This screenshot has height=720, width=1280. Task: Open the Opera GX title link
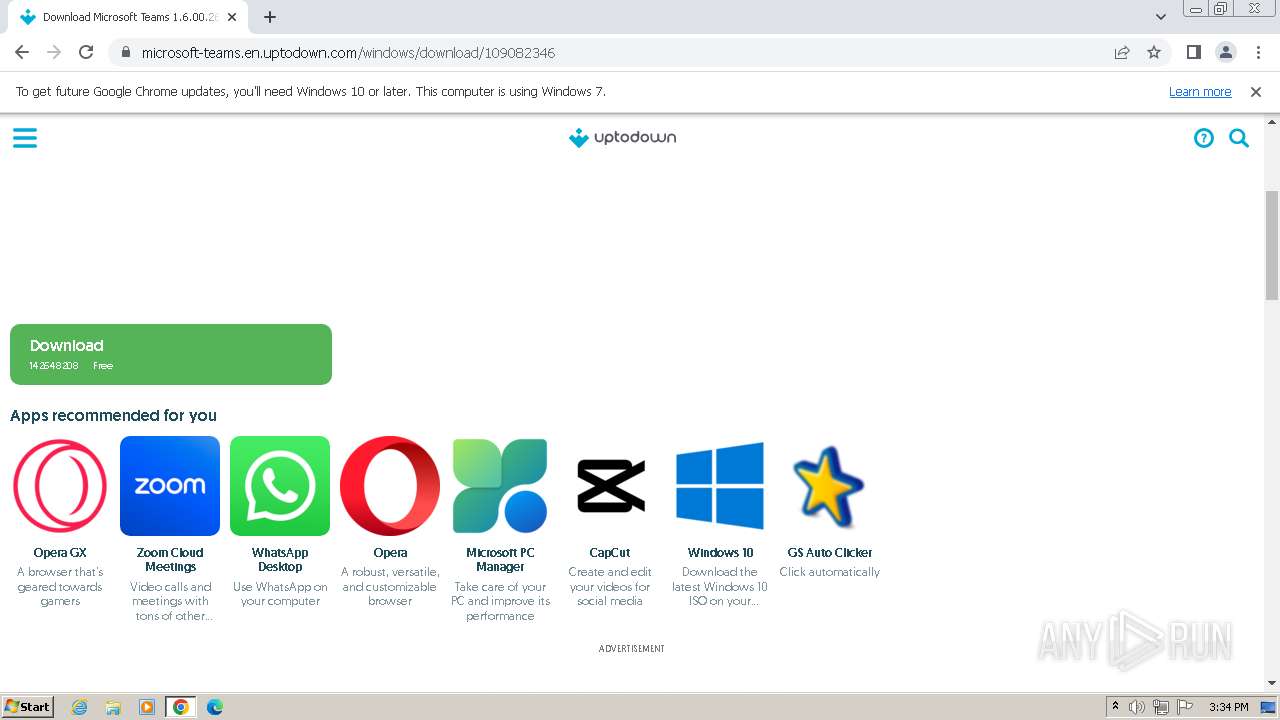(x=60, y=552)
